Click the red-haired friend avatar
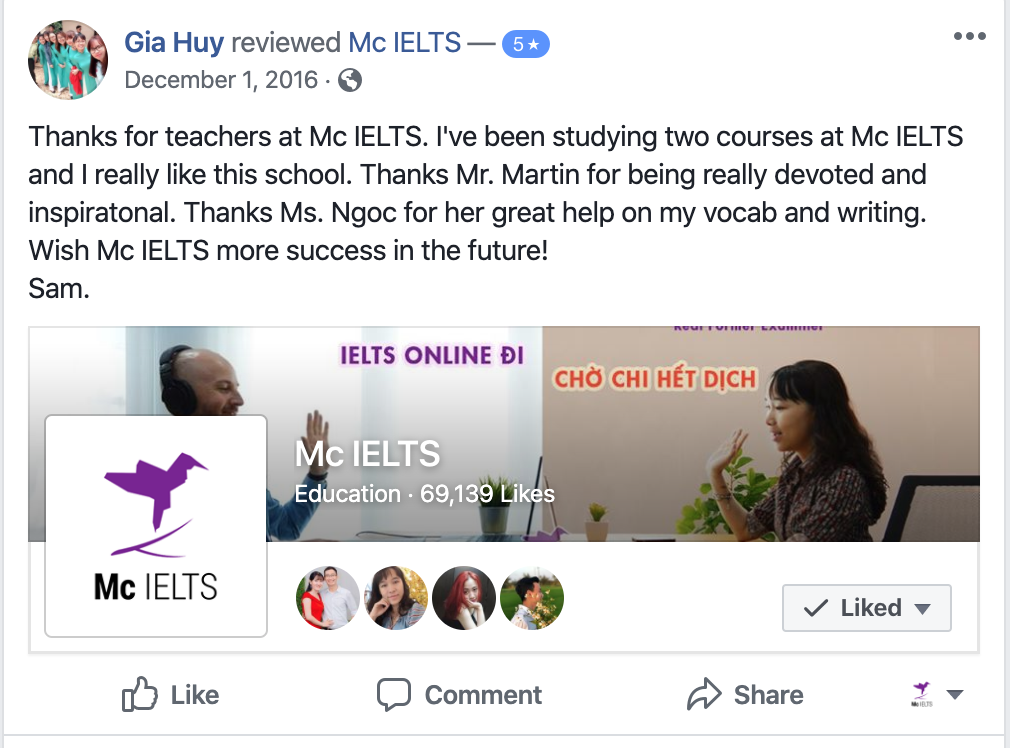 pyautogui.click(x=464, y=598)
